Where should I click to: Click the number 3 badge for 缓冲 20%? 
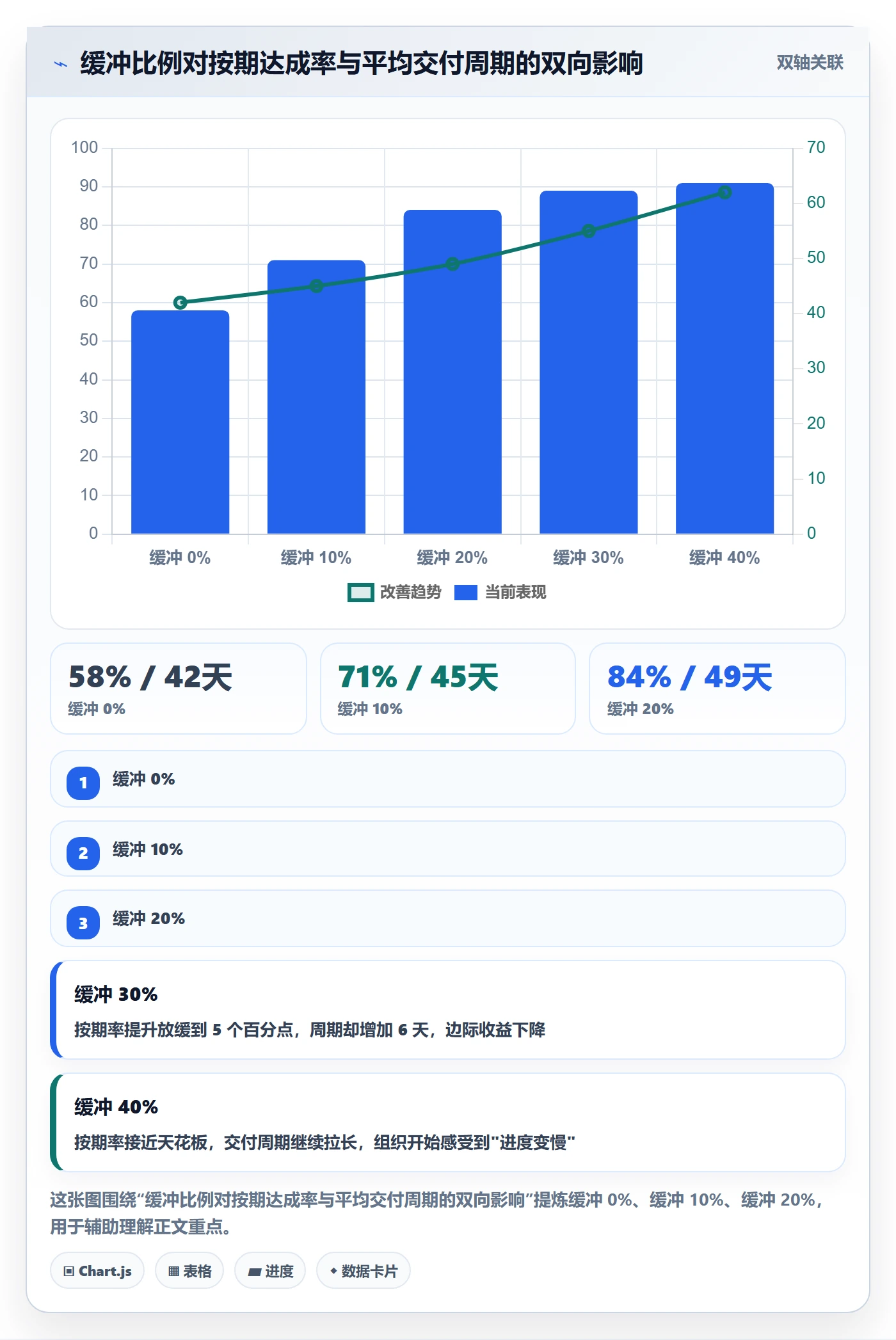(83, 923)
